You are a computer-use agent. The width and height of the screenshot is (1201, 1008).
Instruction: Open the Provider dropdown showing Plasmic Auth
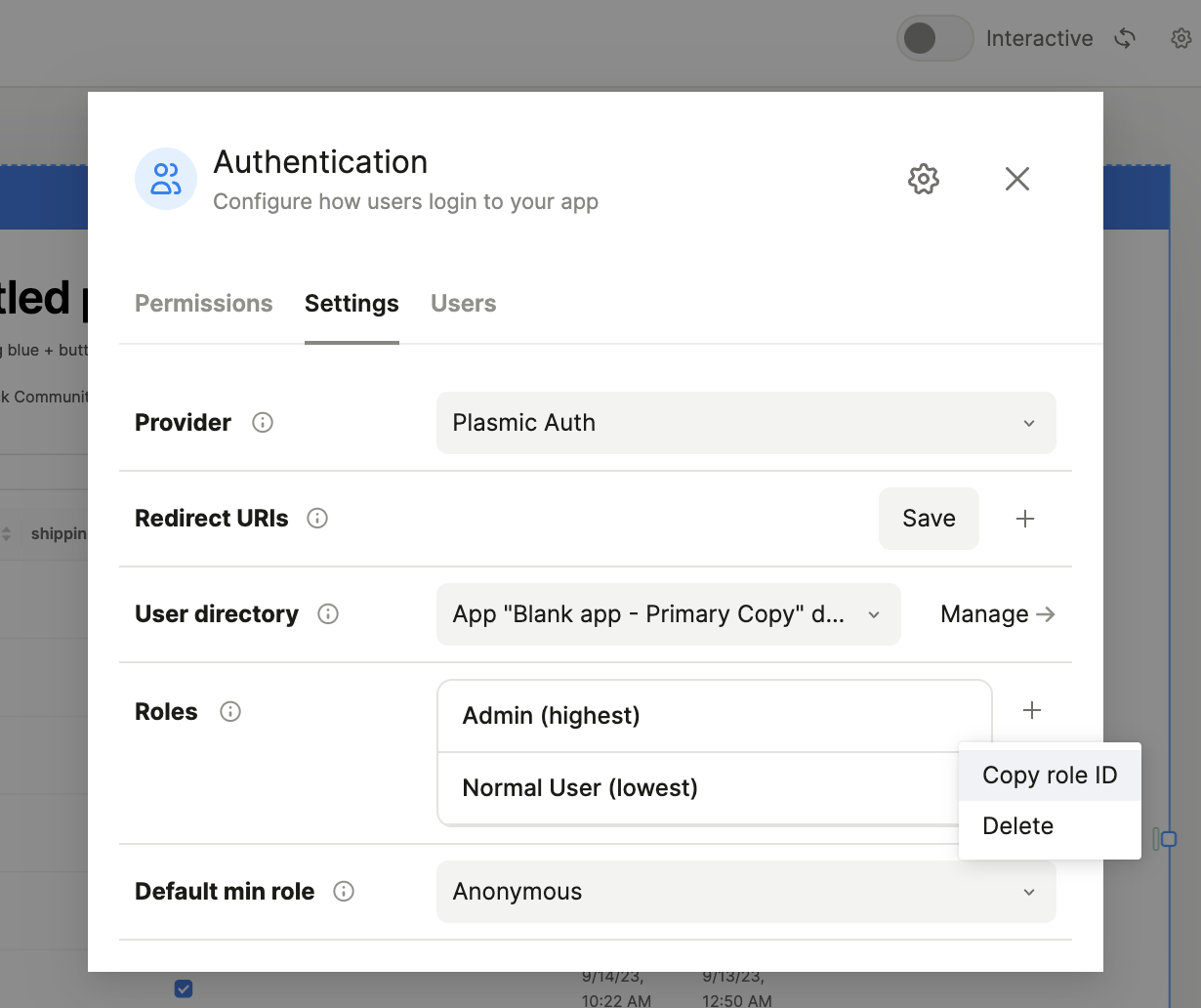pyautogui.click(x=745, y=423)
